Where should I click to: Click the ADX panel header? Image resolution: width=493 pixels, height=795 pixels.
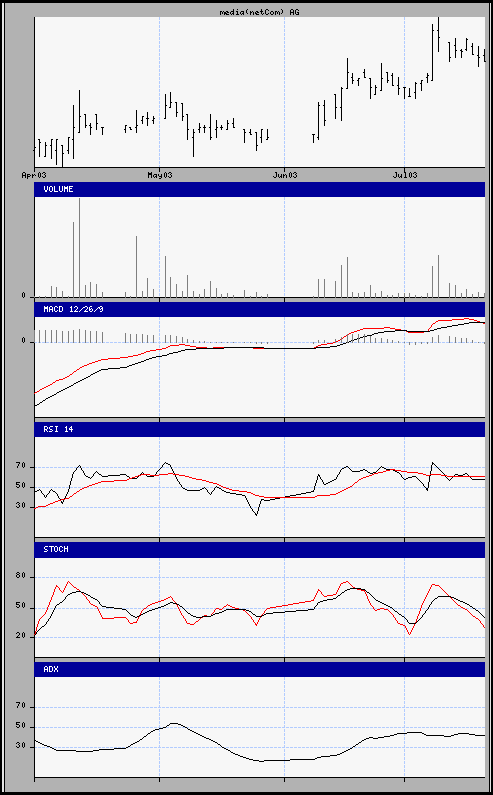260,669
